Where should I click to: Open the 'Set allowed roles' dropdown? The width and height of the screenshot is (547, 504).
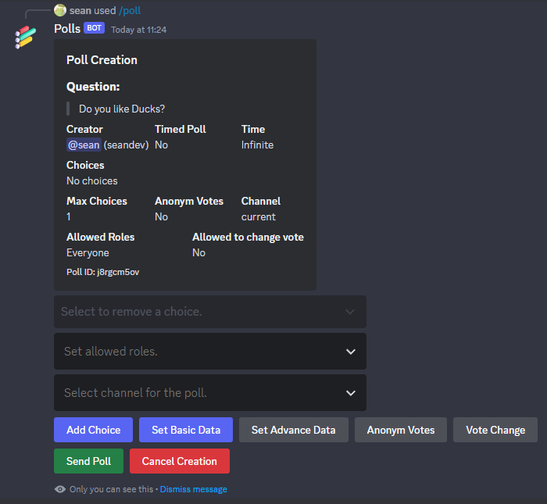point(210,351)
